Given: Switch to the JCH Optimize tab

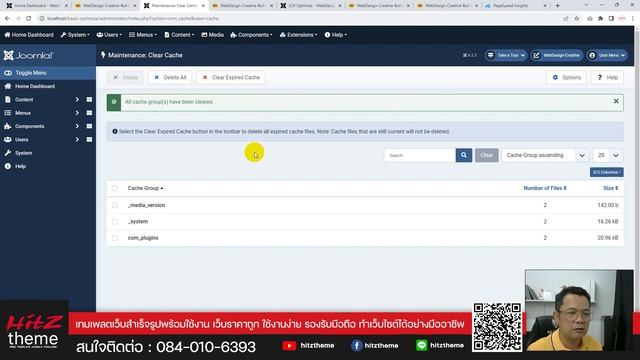Looking at the screenshot, I should point(311,6).
